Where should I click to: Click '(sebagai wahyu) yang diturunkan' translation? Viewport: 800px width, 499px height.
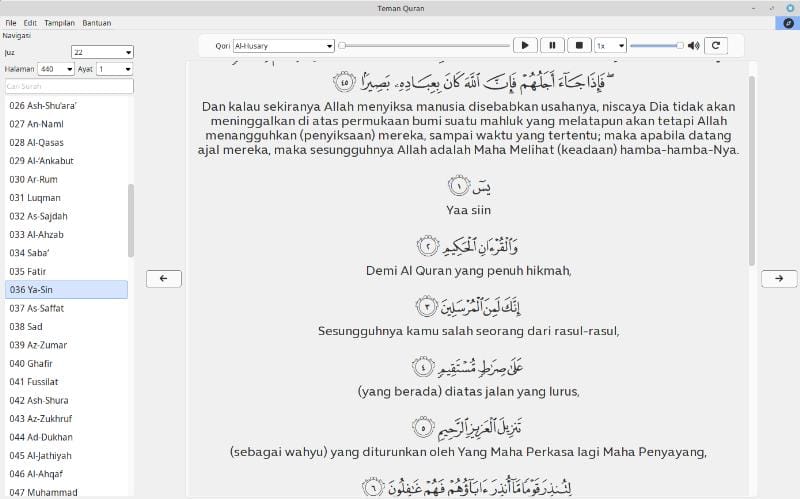point(468,452)
